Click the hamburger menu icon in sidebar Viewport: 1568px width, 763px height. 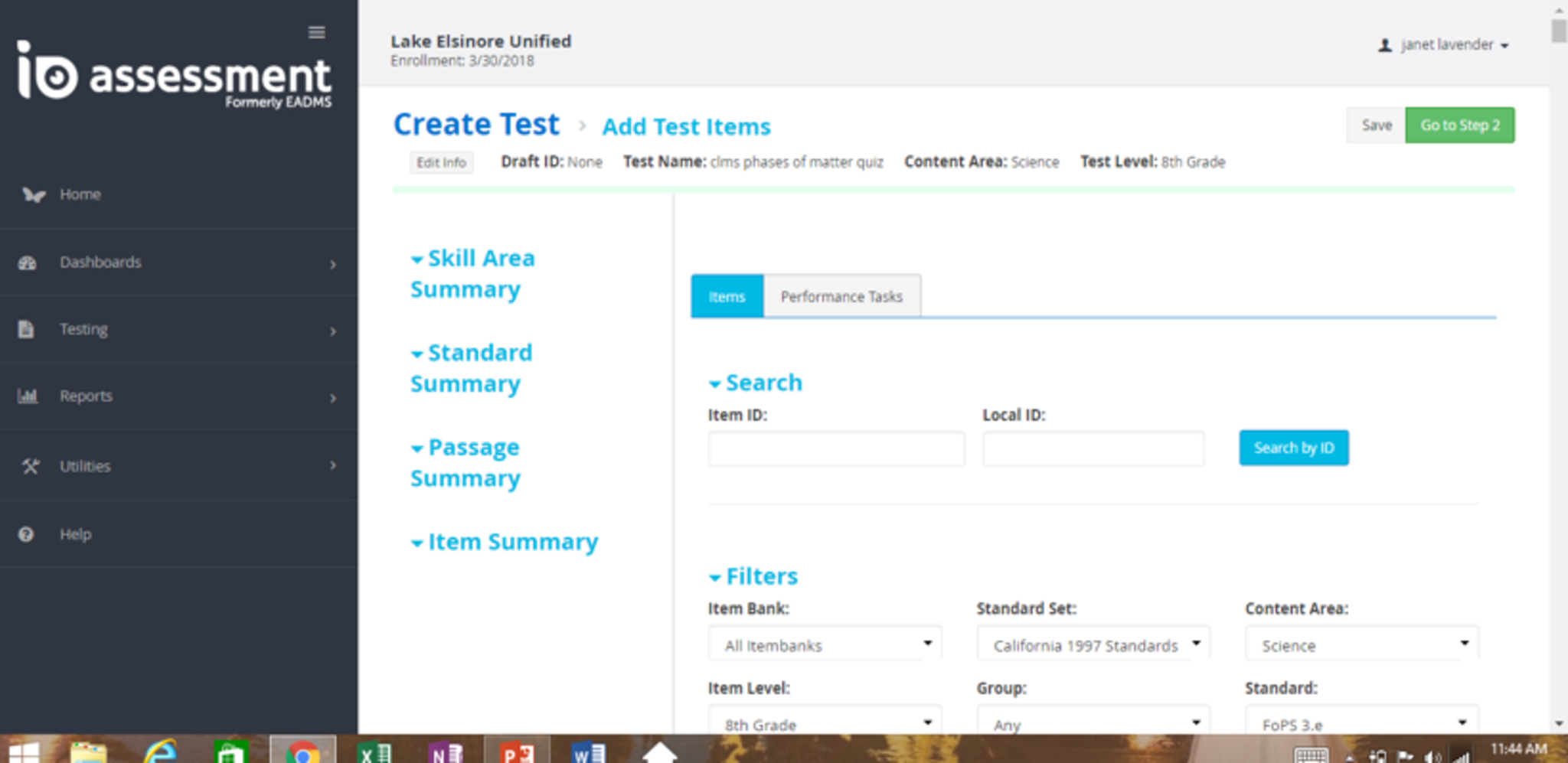point(316,32)
